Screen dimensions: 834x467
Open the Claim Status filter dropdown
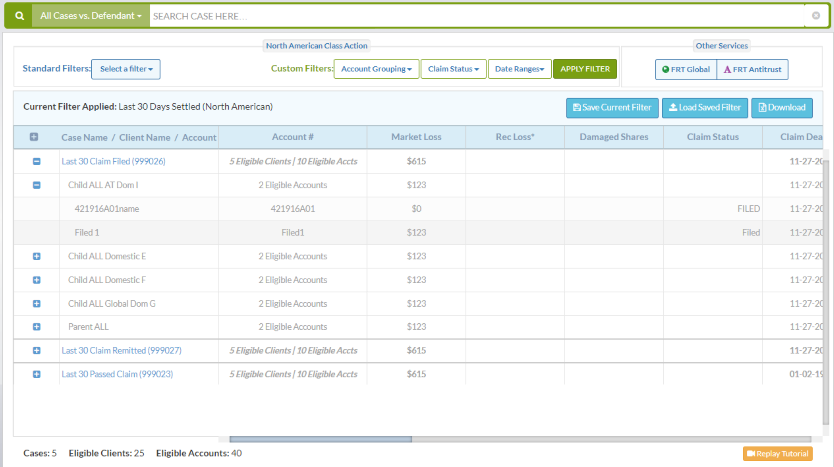[453, 69]
